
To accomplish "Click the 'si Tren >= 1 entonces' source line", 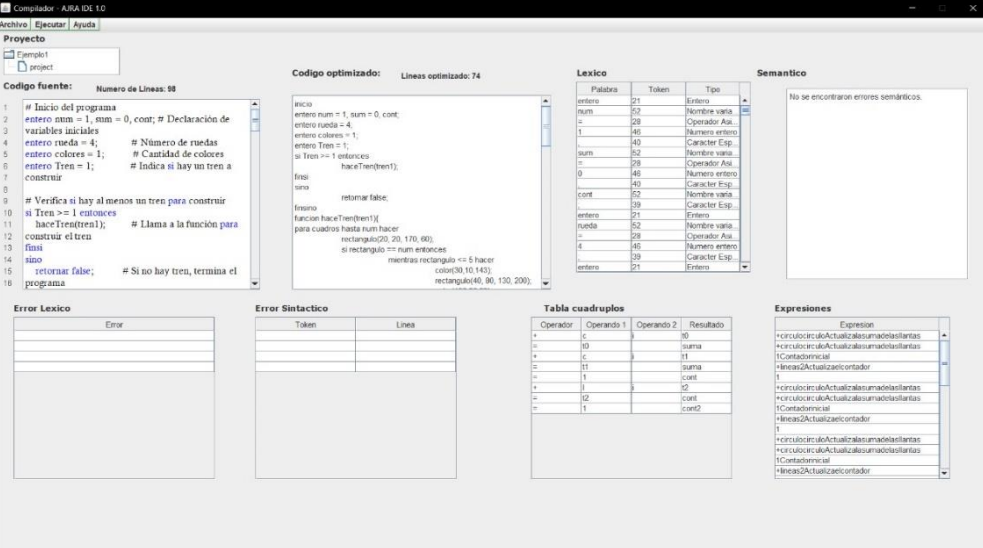I will 70,213.
